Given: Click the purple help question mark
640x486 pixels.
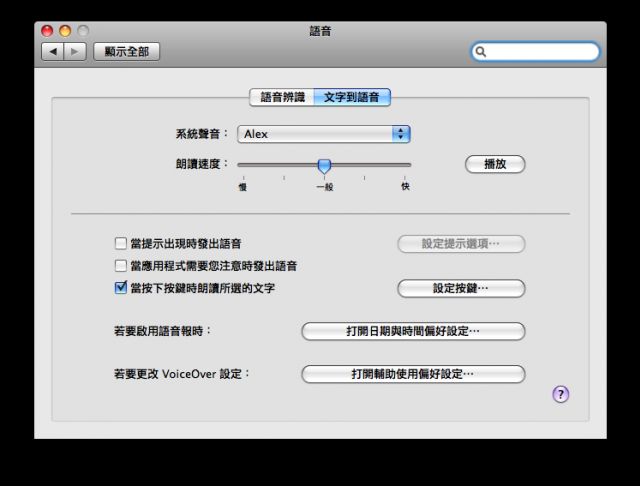Looking at the screenshot, I should click(x=560, y=394).
